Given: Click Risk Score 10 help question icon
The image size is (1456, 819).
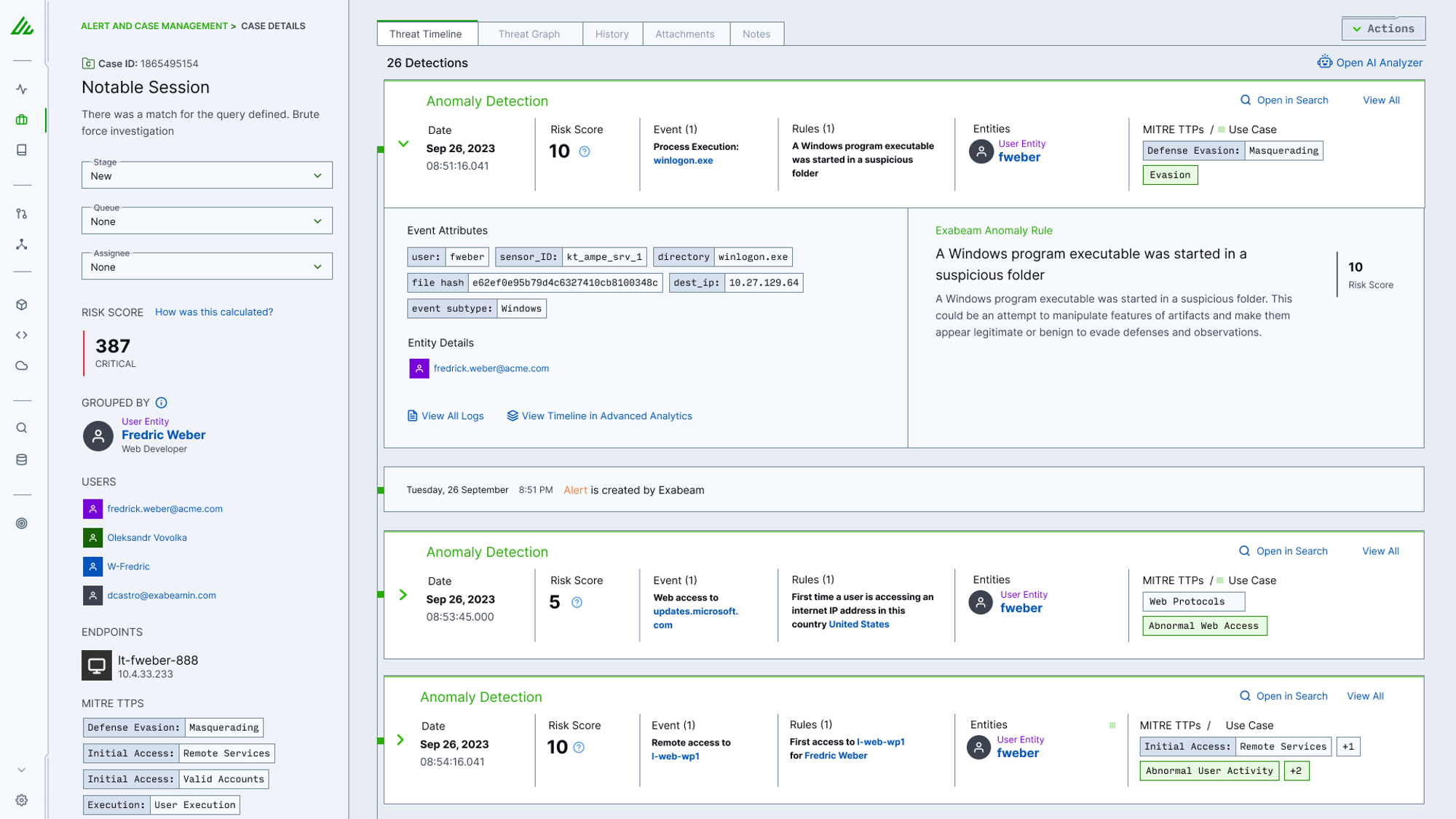Looking at the screenshot, I should (584, 151).
